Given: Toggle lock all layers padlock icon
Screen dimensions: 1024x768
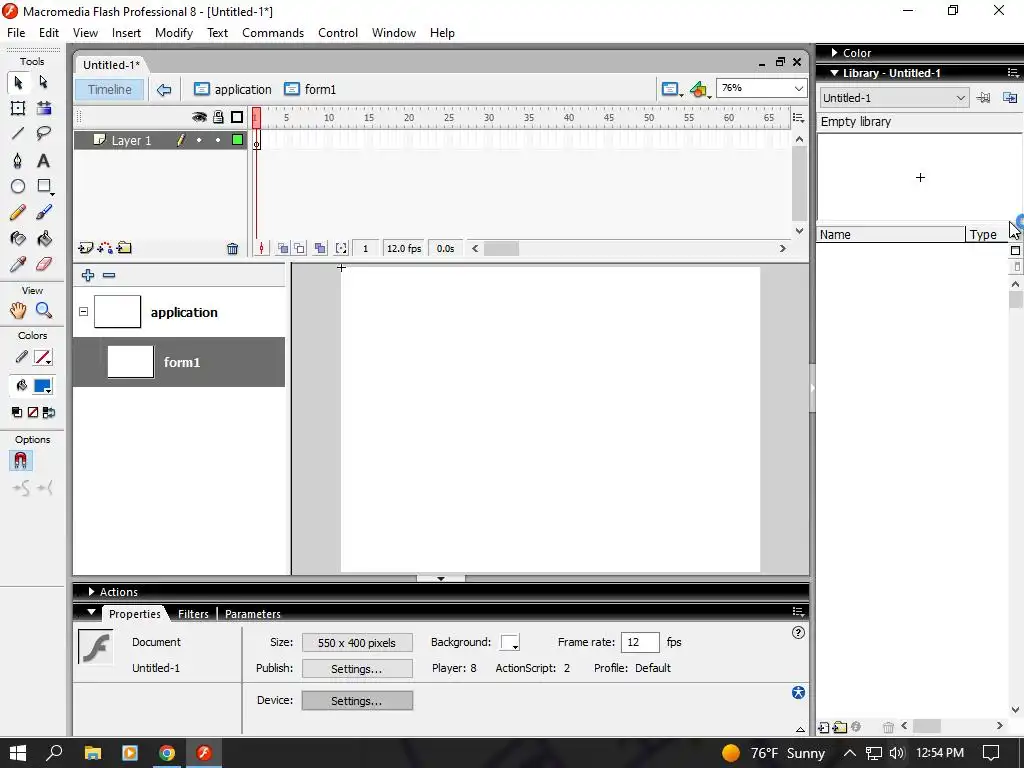Looking at the screenshot, I should (218, 117).
